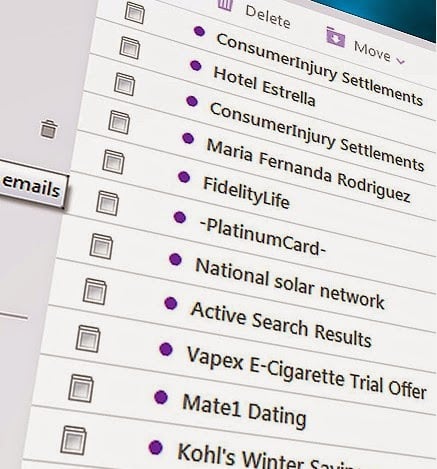This screenshot has height=469, width=437.
Task: Open the FidelityLife email
Action: [246, 193]
